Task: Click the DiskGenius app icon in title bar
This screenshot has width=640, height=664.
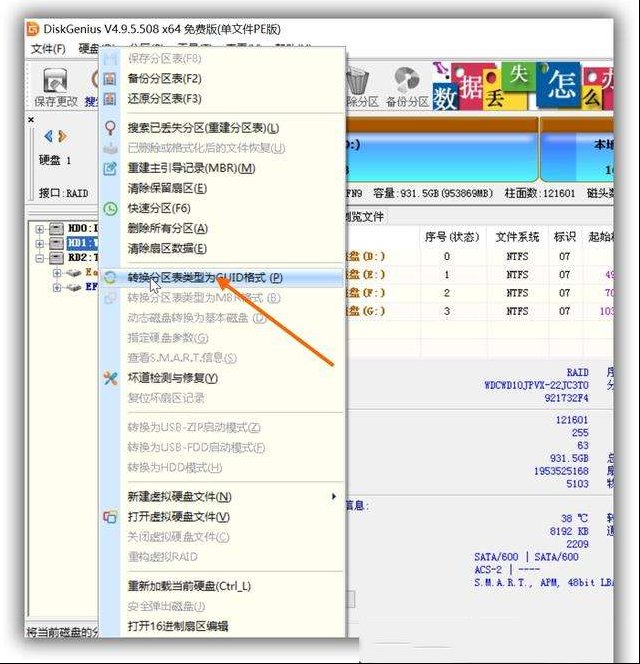Action: pyautogui.click(x=33, y=29)
